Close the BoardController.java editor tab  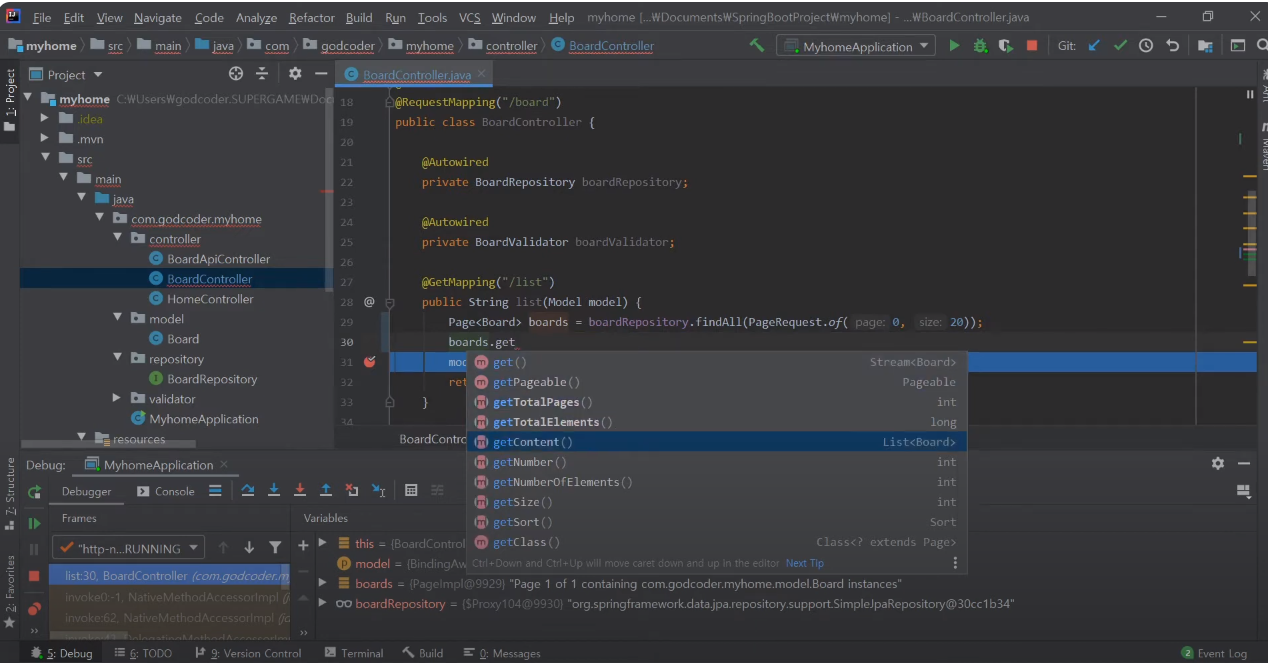pos(482,74)
